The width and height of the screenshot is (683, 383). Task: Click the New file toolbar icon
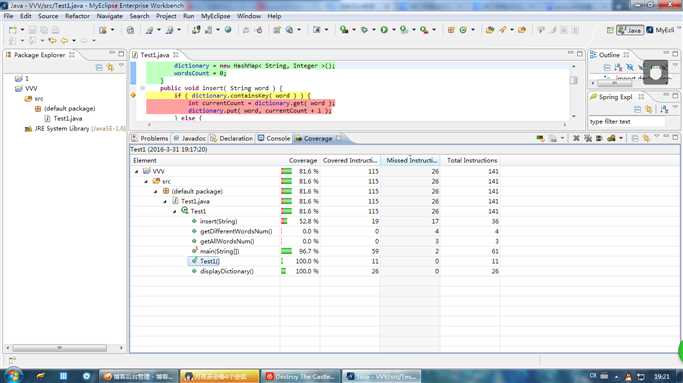click(x=13, y=30)
